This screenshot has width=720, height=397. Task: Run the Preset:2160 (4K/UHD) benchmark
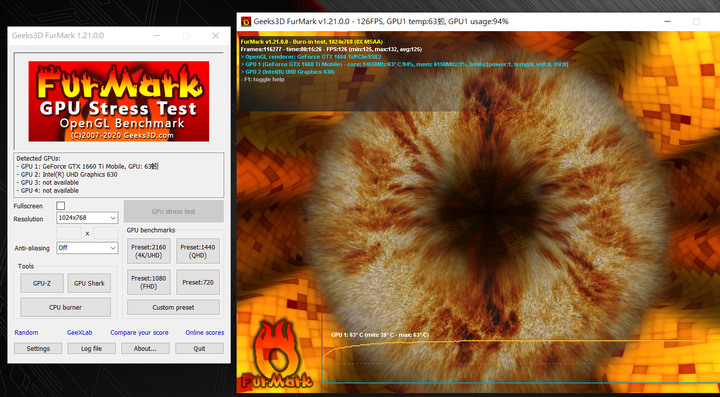click(149, 251)
